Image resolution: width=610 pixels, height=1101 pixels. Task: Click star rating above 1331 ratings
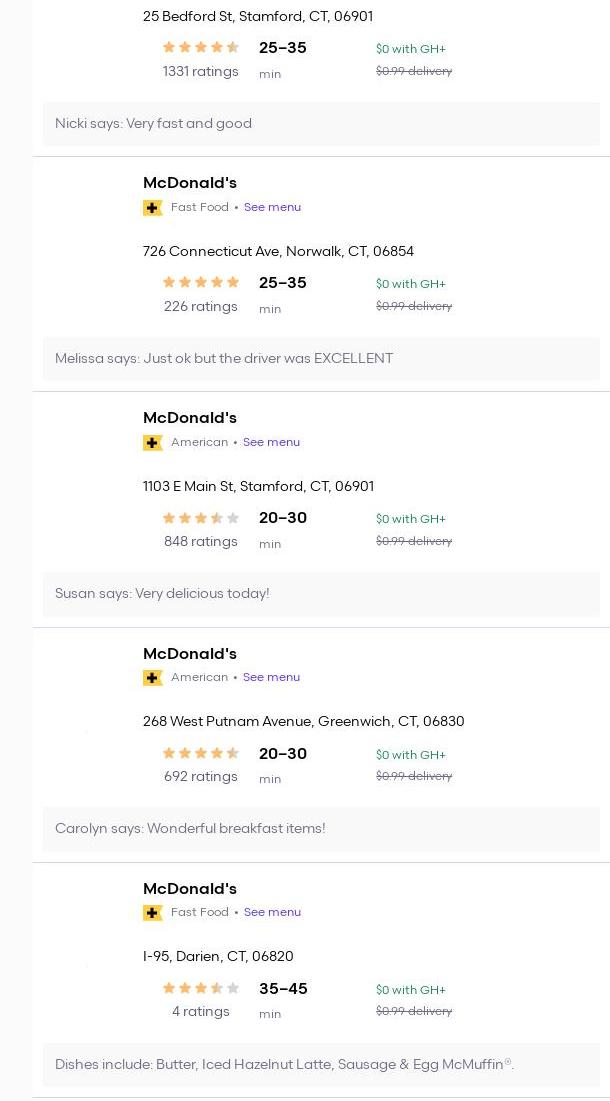tap(201, 47)
